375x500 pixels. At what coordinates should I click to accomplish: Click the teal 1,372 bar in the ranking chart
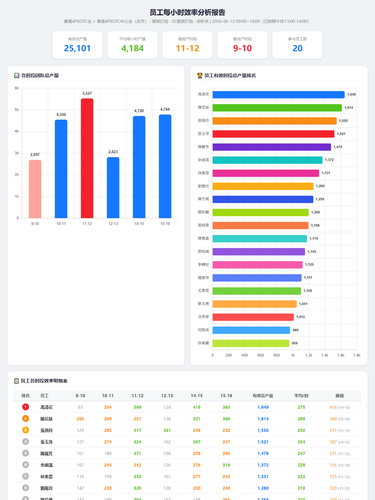268,160
